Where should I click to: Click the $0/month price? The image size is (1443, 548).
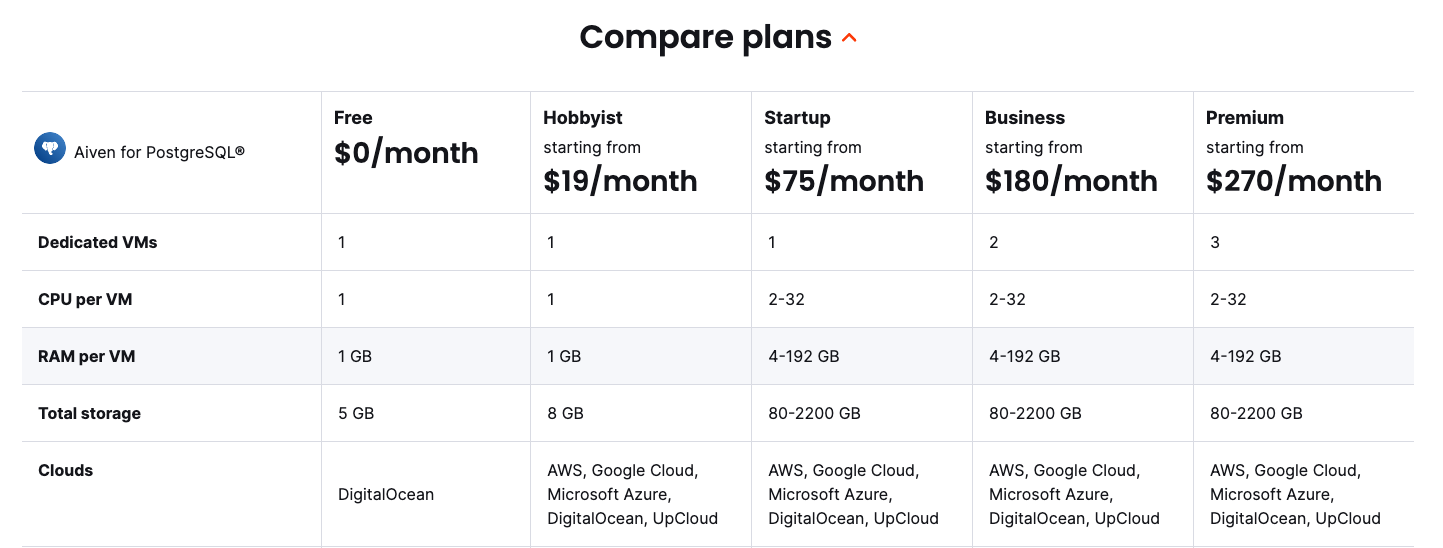(x=406, y=153)
